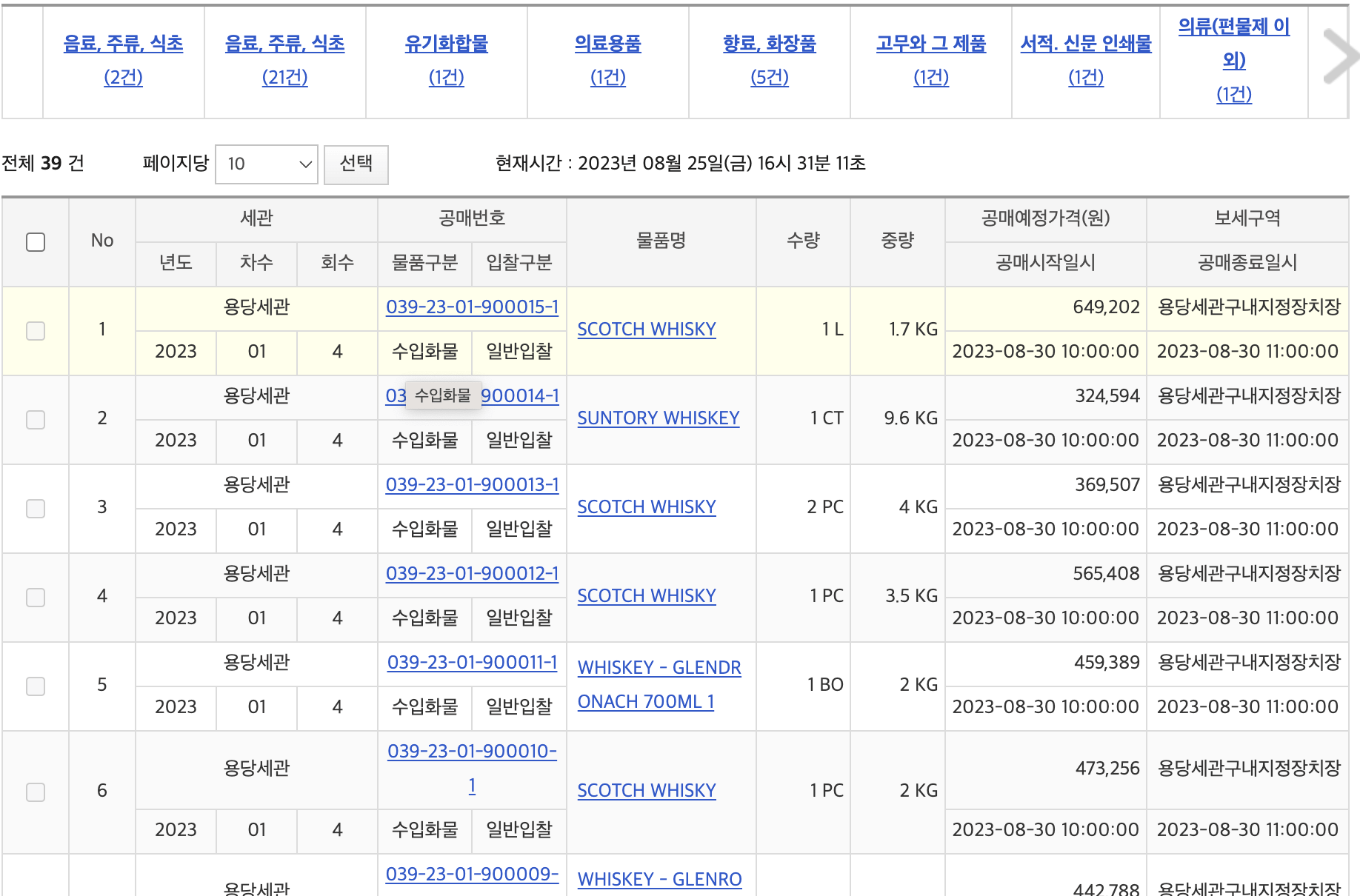Click the 전체 39 건 total count text

pyautogui.click(x=43, y=164)
